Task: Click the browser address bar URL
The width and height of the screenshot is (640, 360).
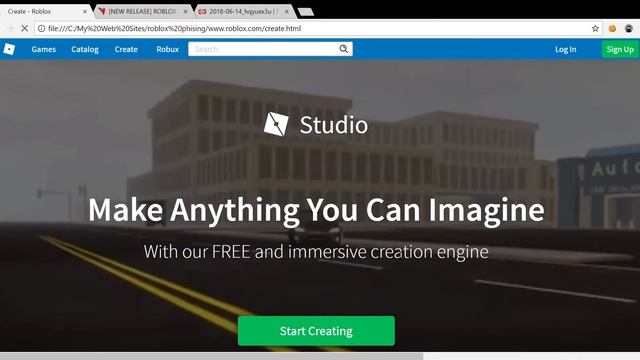Action: [174, 28]
